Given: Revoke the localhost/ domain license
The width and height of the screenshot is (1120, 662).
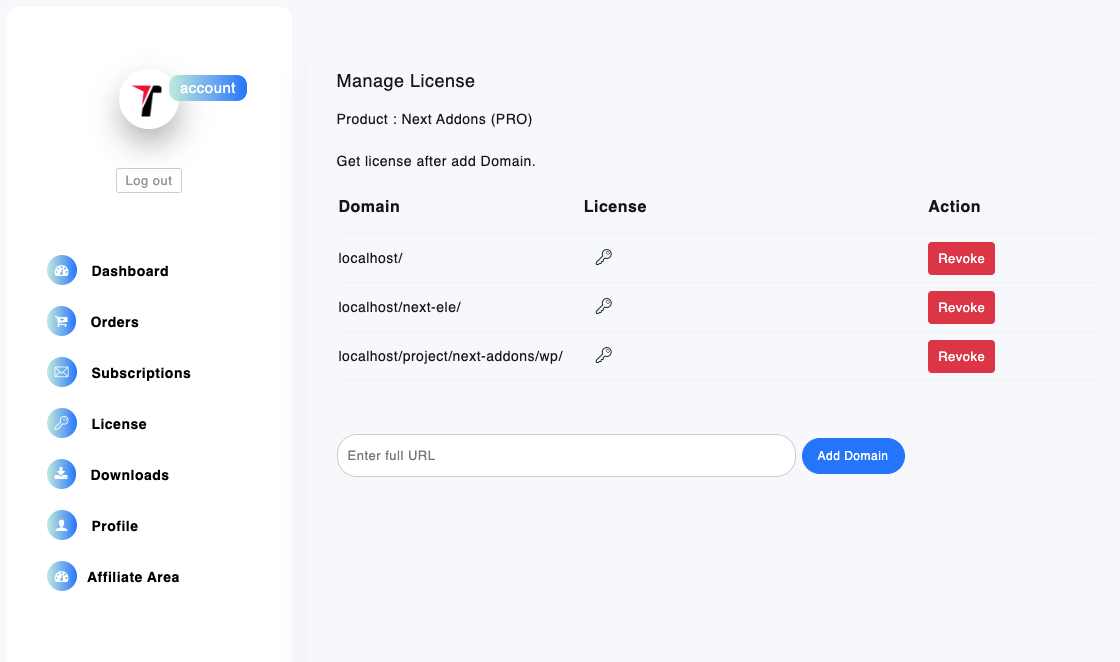Looking at the screenshot, I should 961,258.
